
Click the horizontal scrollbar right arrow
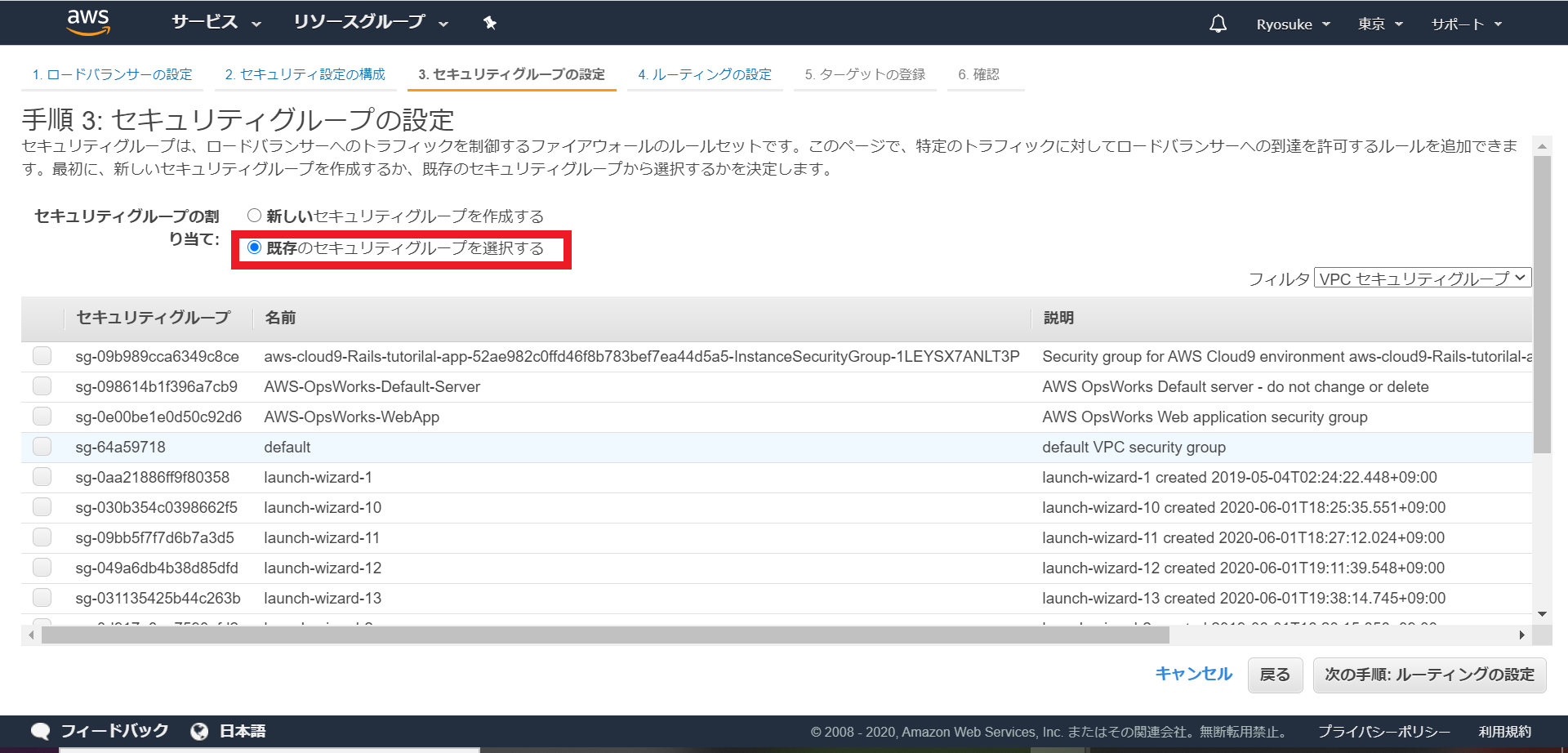tap(1521, 635)
